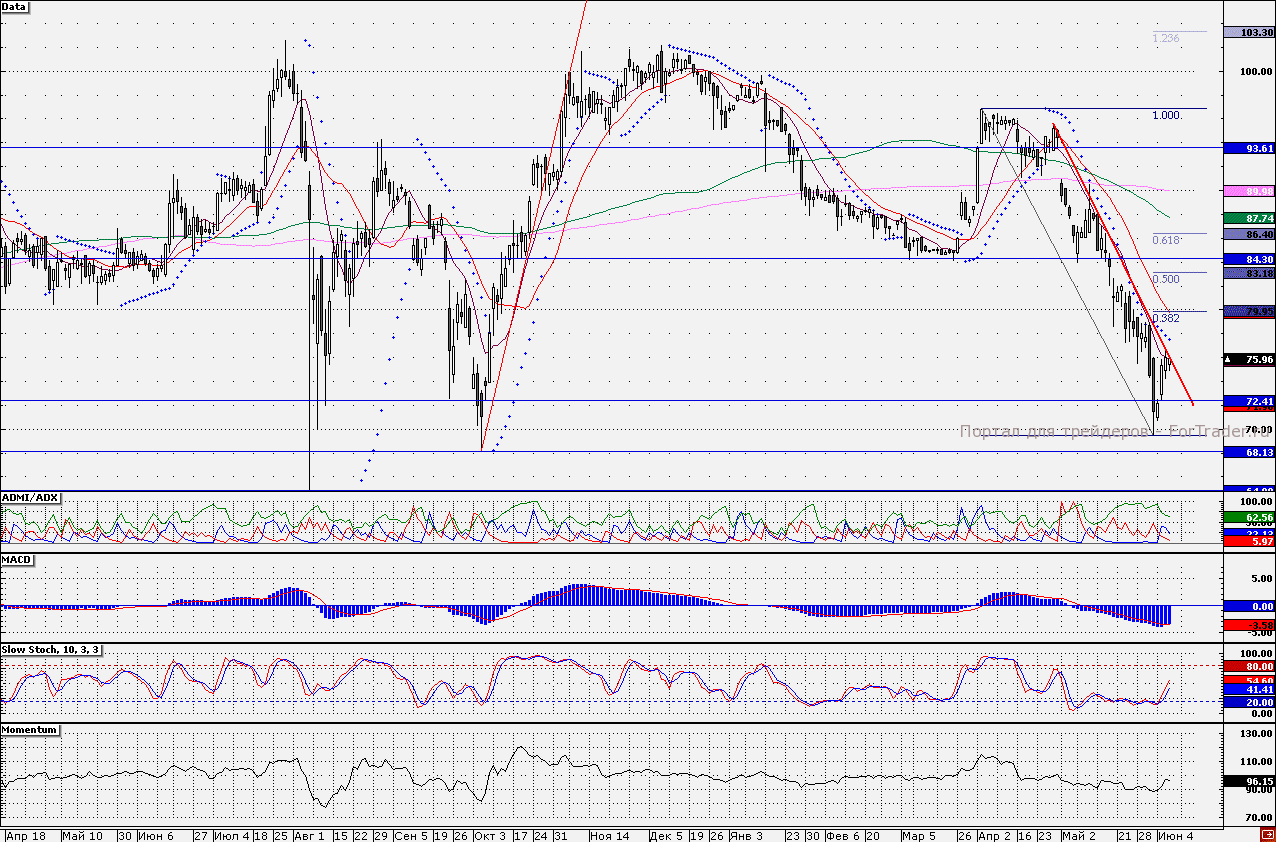This screenshot has width=1276, height=842.
Task: Select the pink 89.98 moving average tag
Action: click(x=1256, y=191)
